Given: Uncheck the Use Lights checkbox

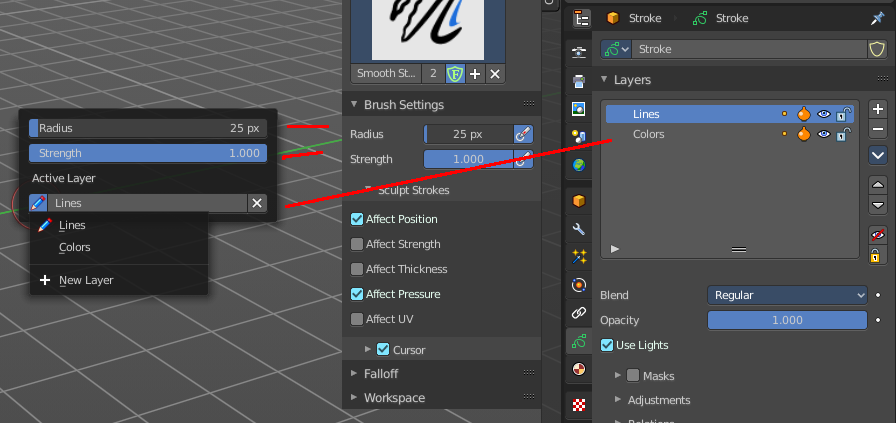Looking at the screenshot, I should (607, 345).
